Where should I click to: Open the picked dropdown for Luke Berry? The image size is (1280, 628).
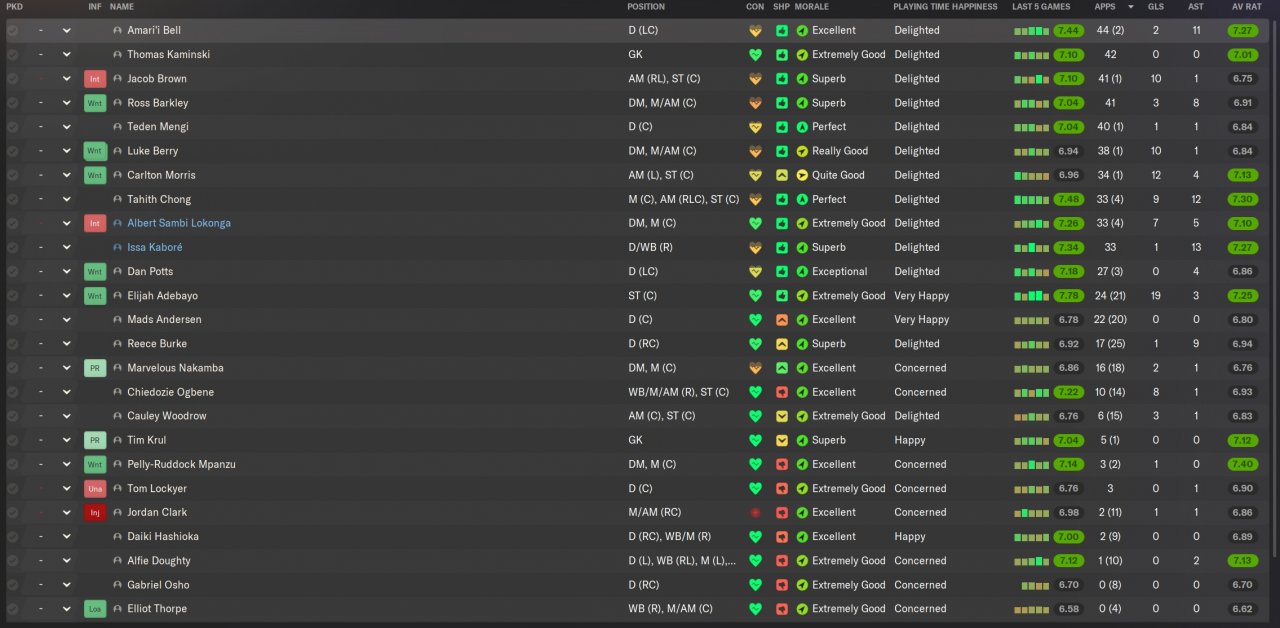66,151
